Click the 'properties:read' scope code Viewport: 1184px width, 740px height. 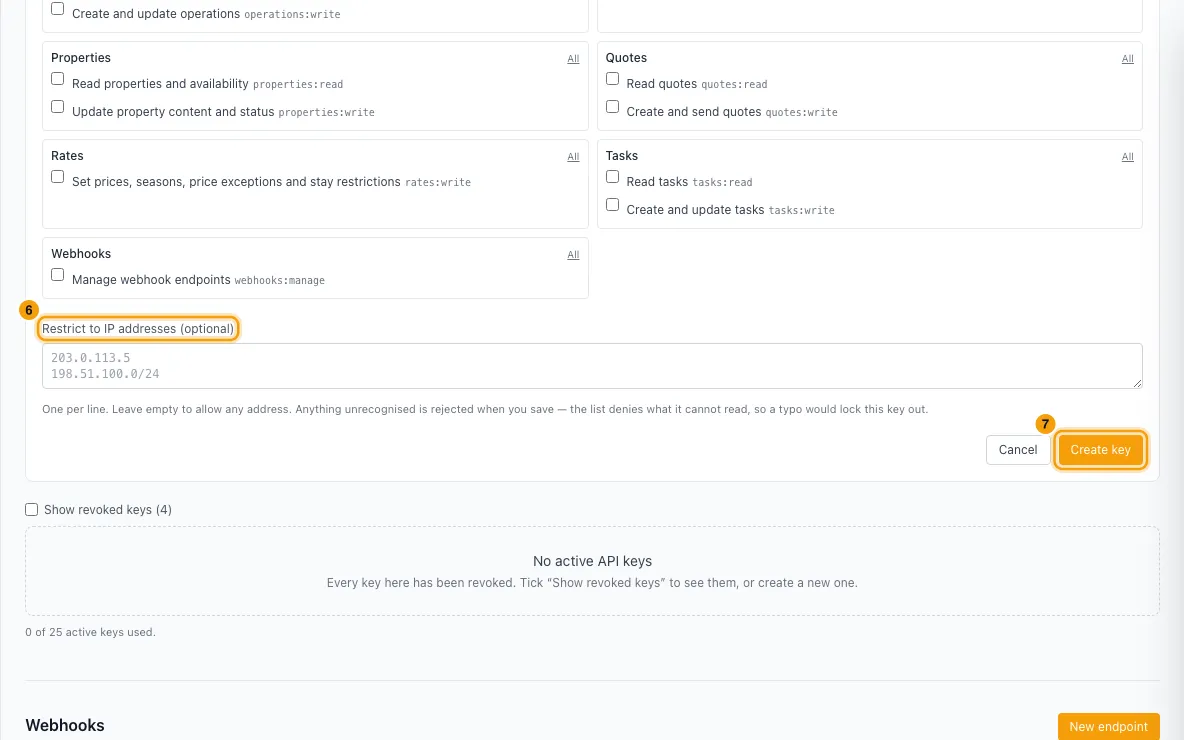(298, 85)
